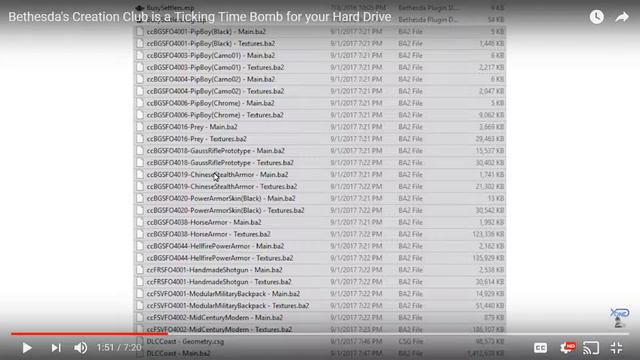
Task: Click file icon of Prey - Main.ba2
Action: (x=140, y=127)
